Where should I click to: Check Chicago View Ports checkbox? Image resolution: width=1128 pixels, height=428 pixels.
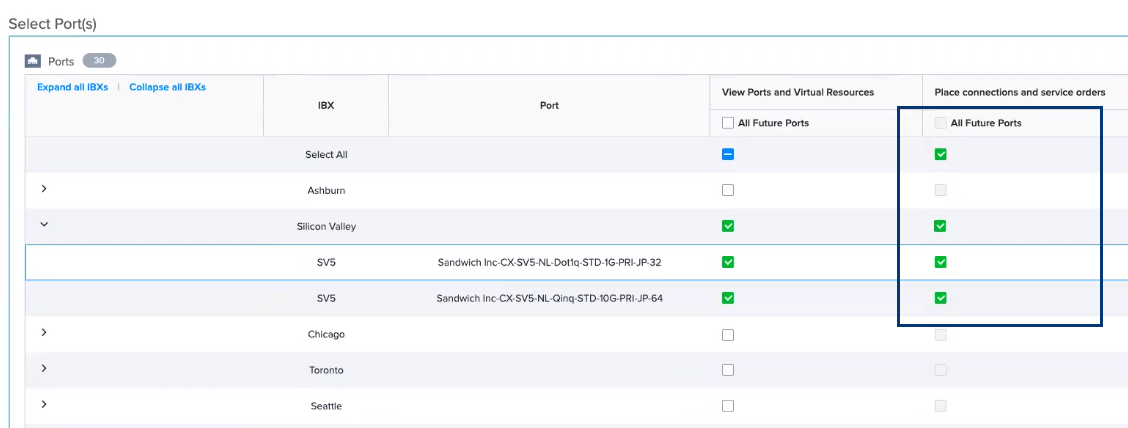click(728, 334)
